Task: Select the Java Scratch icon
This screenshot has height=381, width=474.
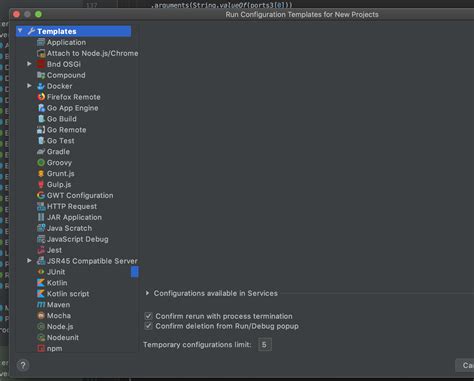Action: tap(41, 228)
